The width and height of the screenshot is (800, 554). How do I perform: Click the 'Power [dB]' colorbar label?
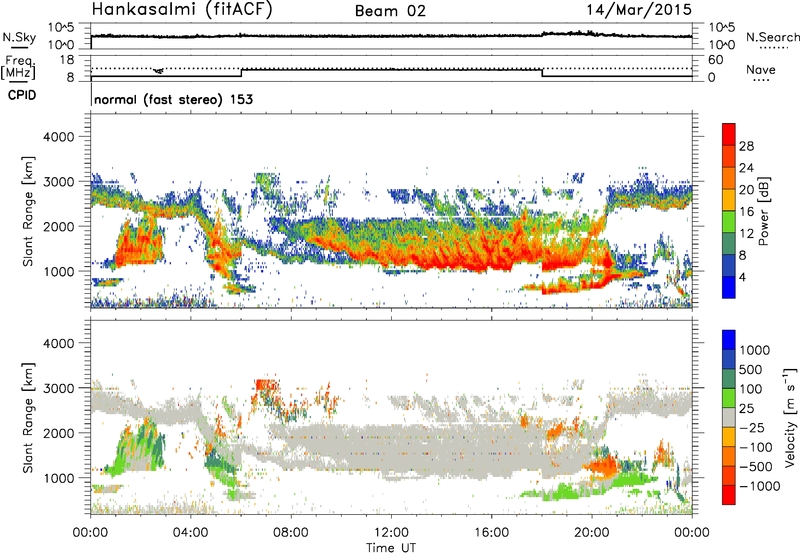tap(764, 211)
